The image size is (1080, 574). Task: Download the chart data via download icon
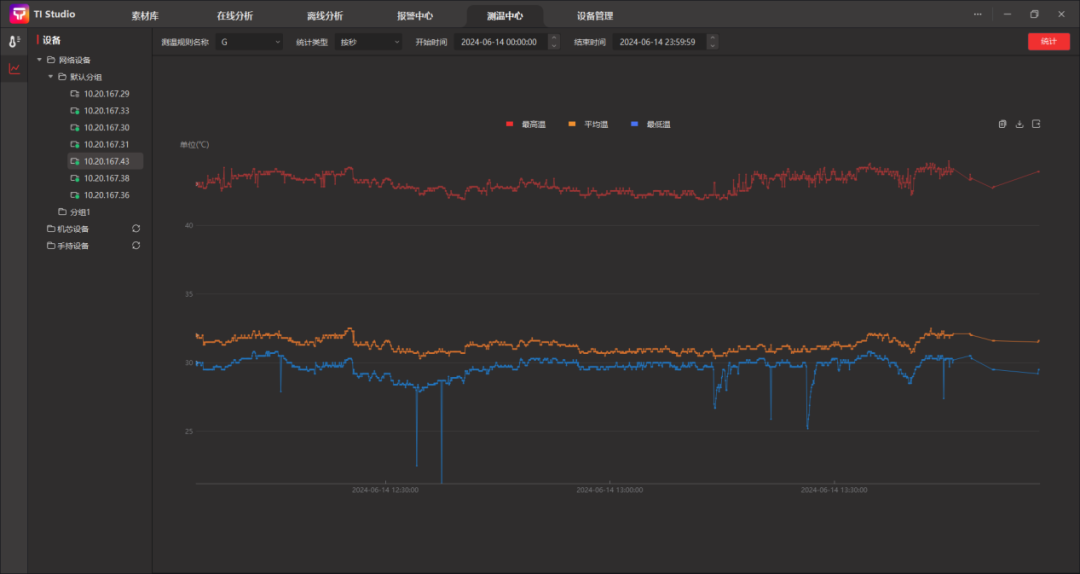(x=1019, y=124)
